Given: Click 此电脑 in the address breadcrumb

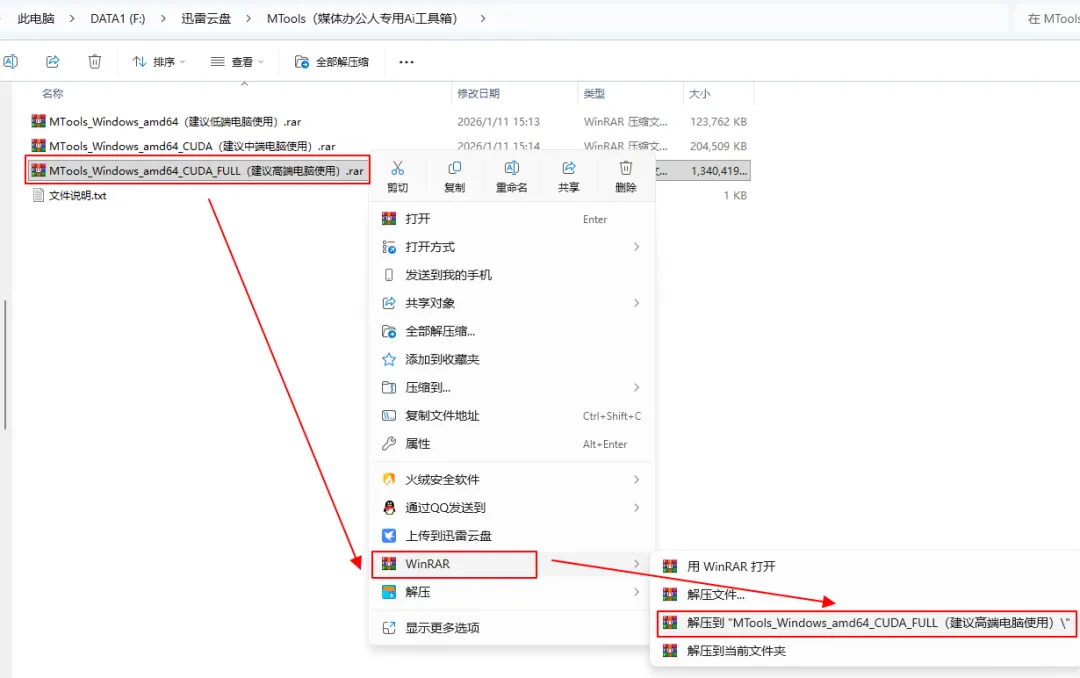Looking at the screenshot, I should [x=36, y=19].
